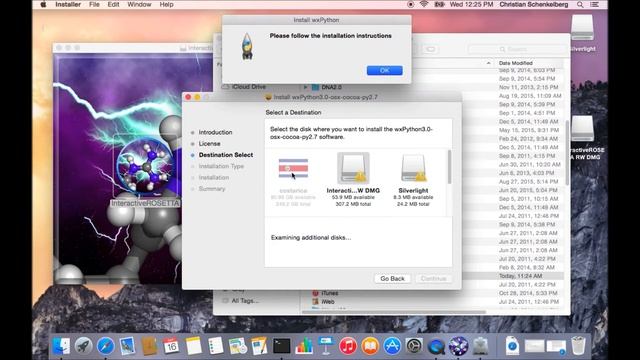Image resolution: width=640 pixels, height=360 pixels.
Task: Open QuickTime Player from the Dock
Action: point(436,346)
